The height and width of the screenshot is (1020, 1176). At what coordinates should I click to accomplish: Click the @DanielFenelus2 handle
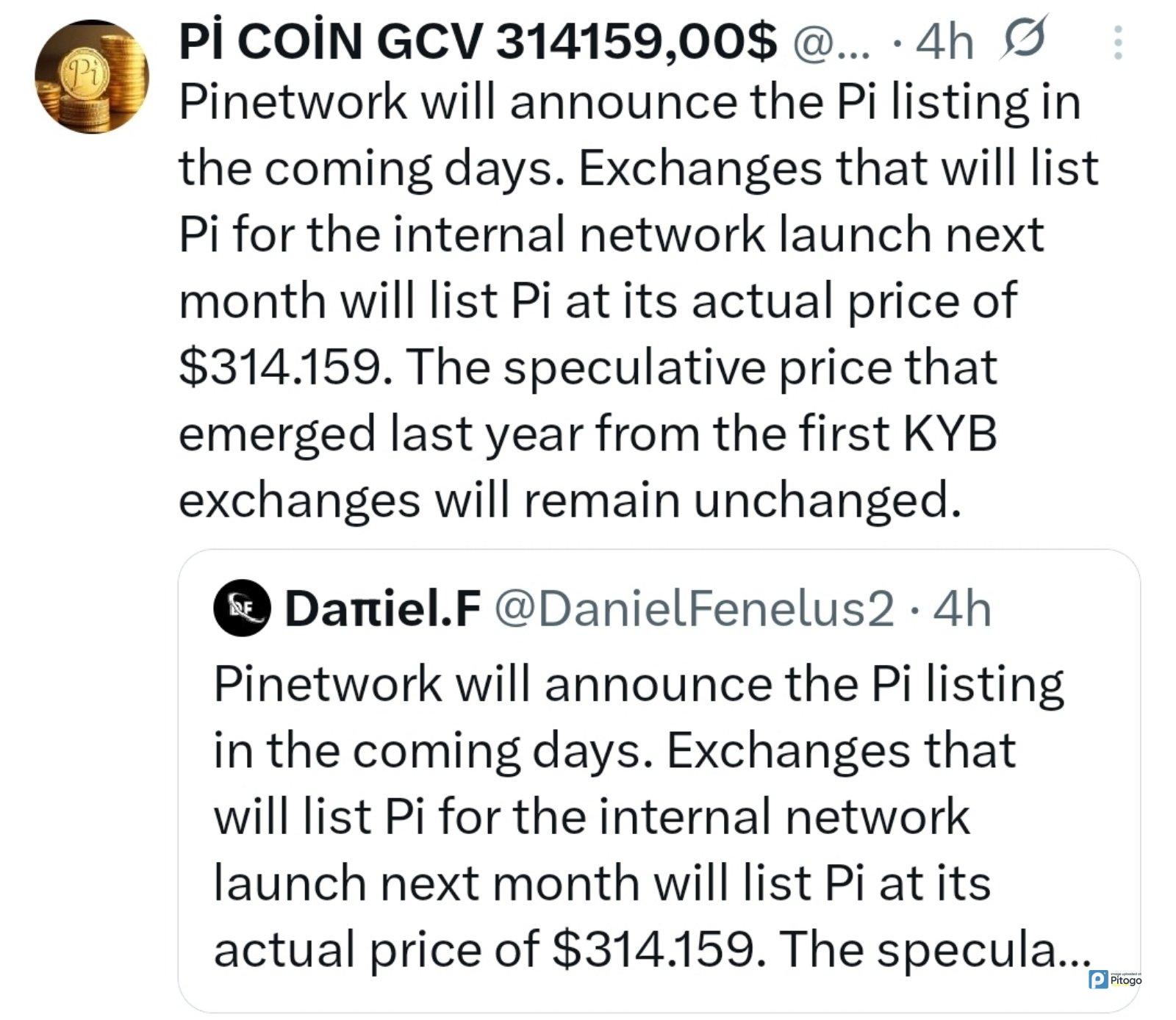click(x=695, y=609)
